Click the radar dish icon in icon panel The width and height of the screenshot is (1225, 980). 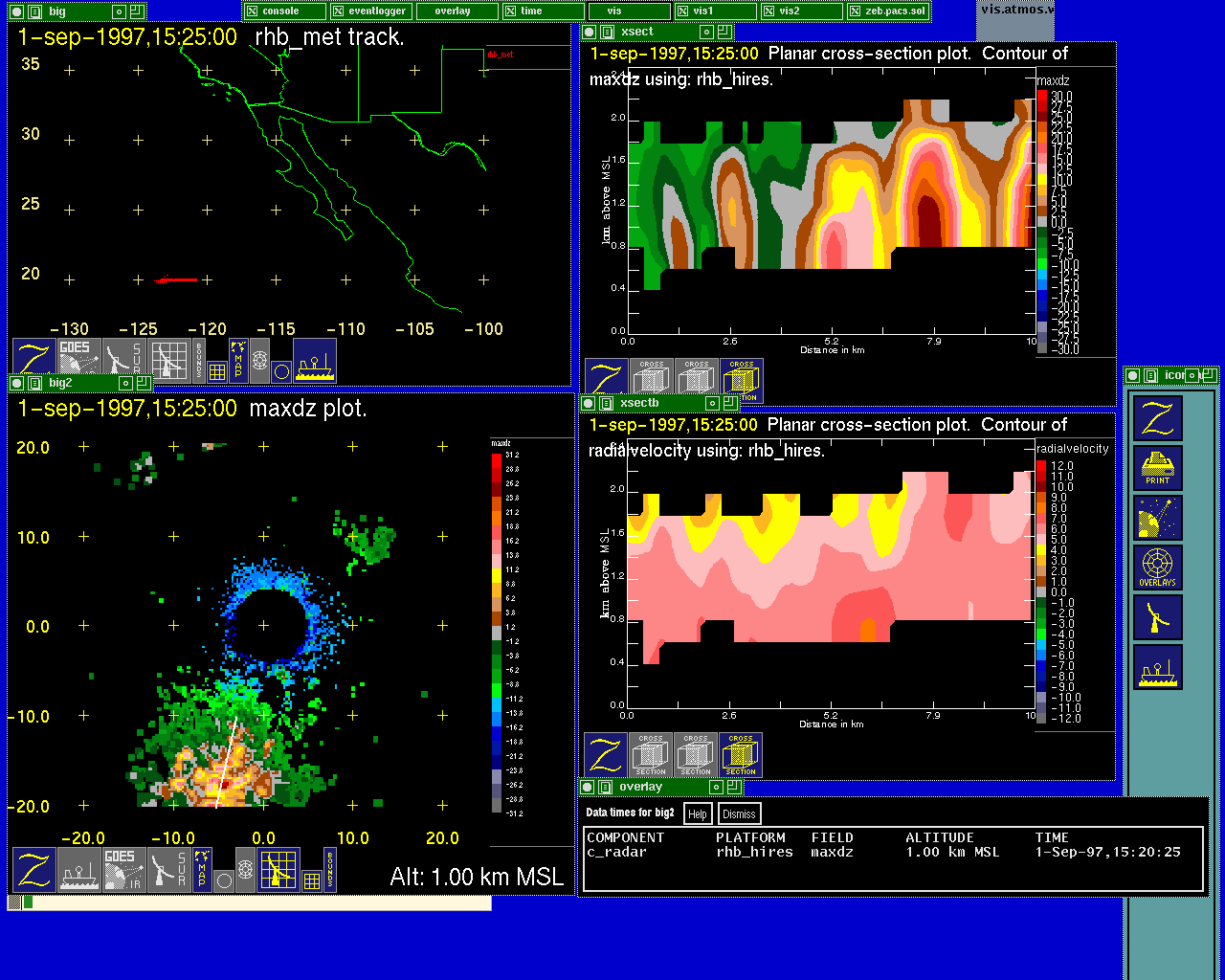pyautogui.click(x=1157, y=617)
